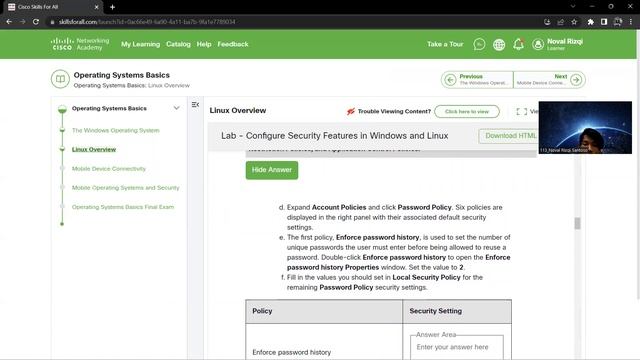Open the notifications bell

point(518,44)
